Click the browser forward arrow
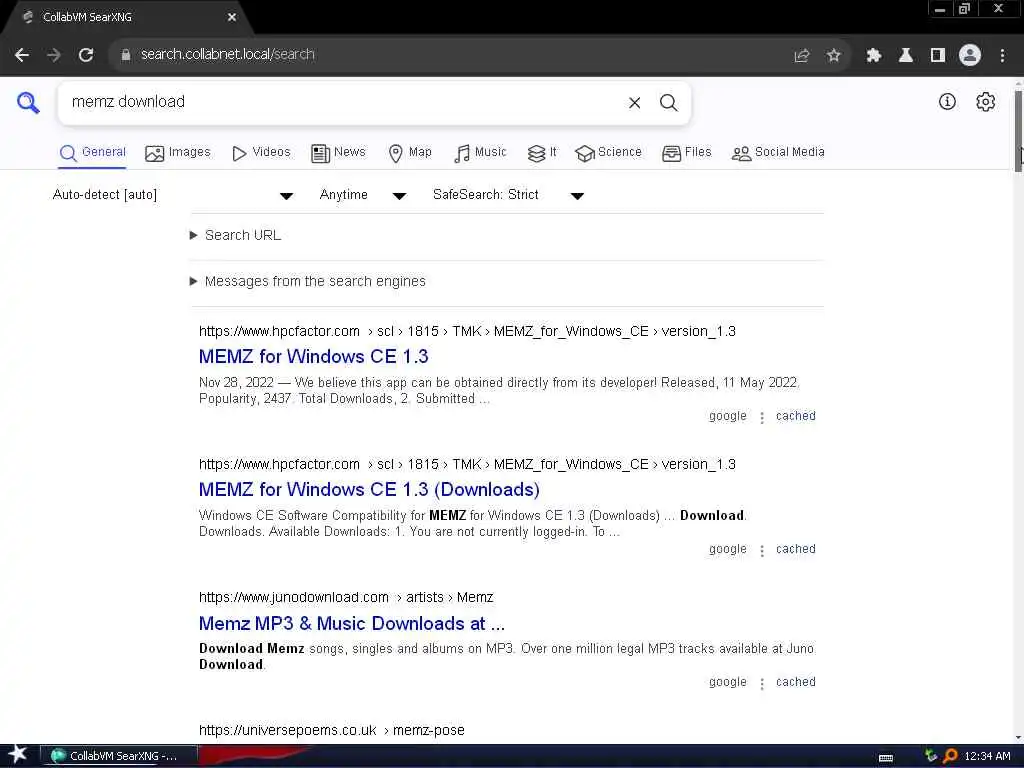Screen dimensions: 1024x768 (54, 55)
